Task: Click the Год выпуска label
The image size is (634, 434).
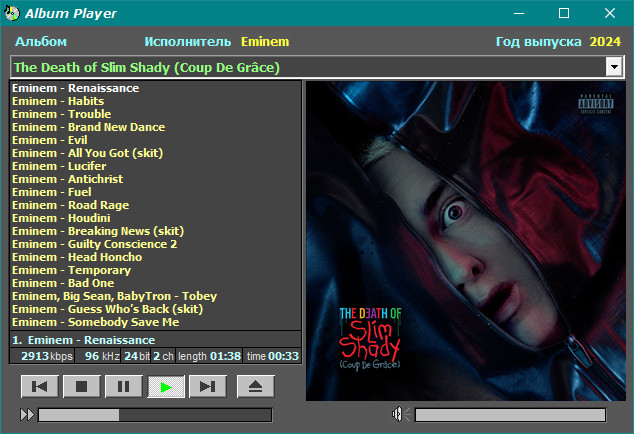Action: tap(539, 42)
